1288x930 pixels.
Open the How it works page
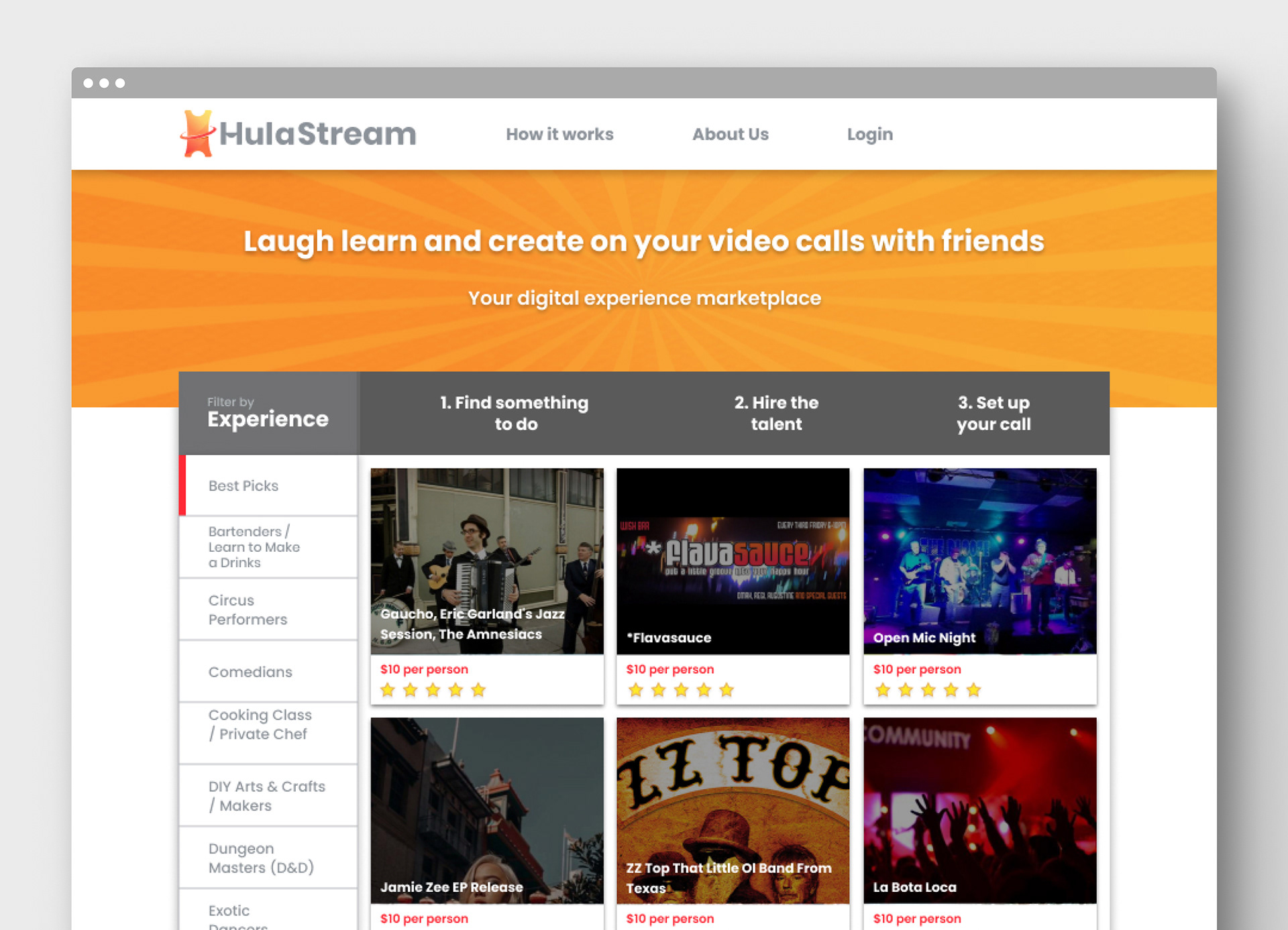pyautogui.click(x=559, y=134)
